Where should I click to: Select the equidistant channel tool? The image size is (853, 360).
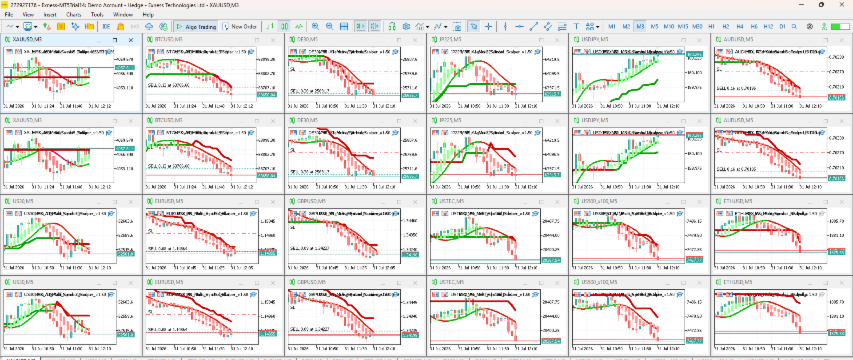tap(548, 26)
